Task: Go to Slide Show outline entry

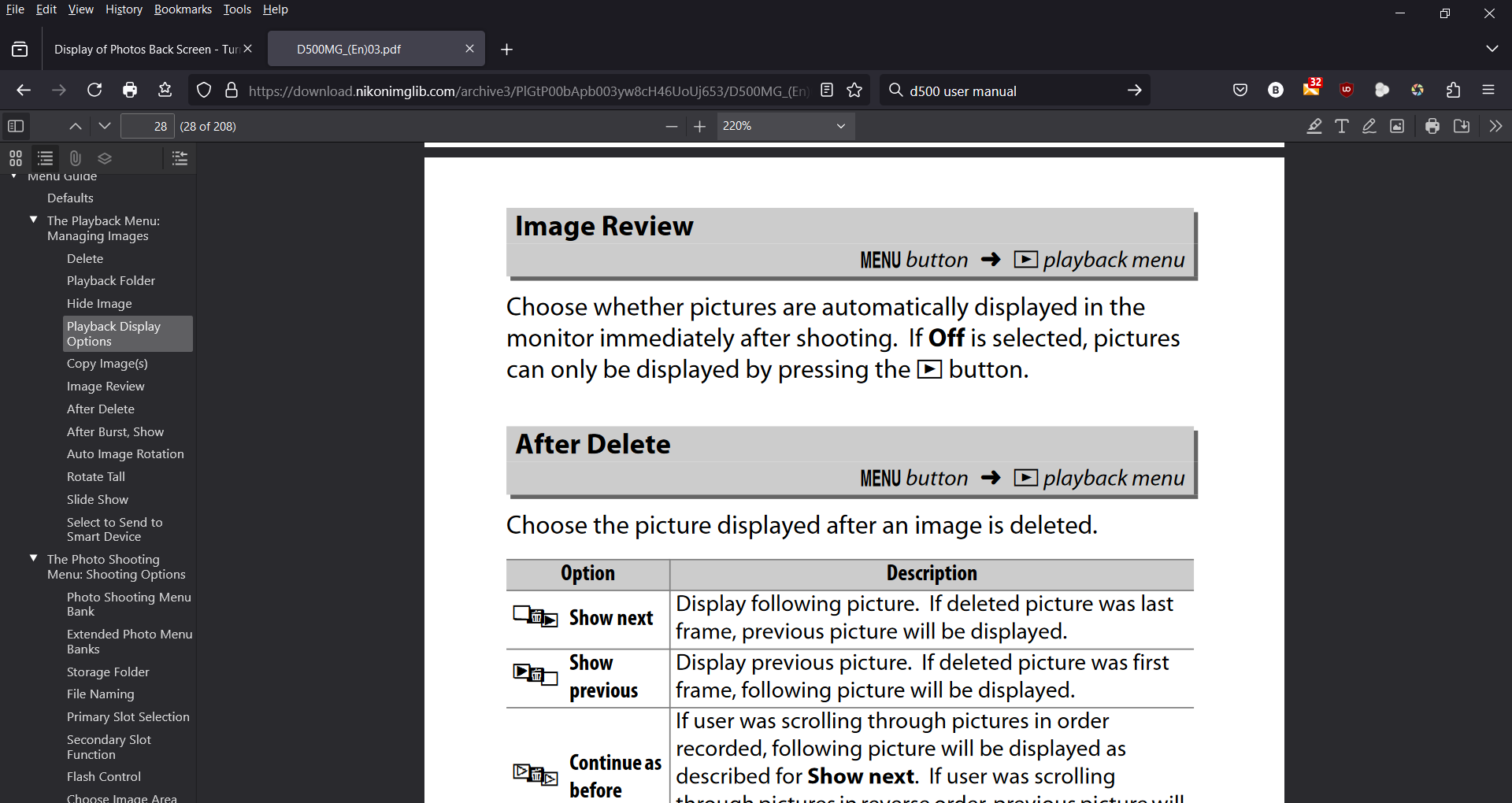Action: [98, 500]
